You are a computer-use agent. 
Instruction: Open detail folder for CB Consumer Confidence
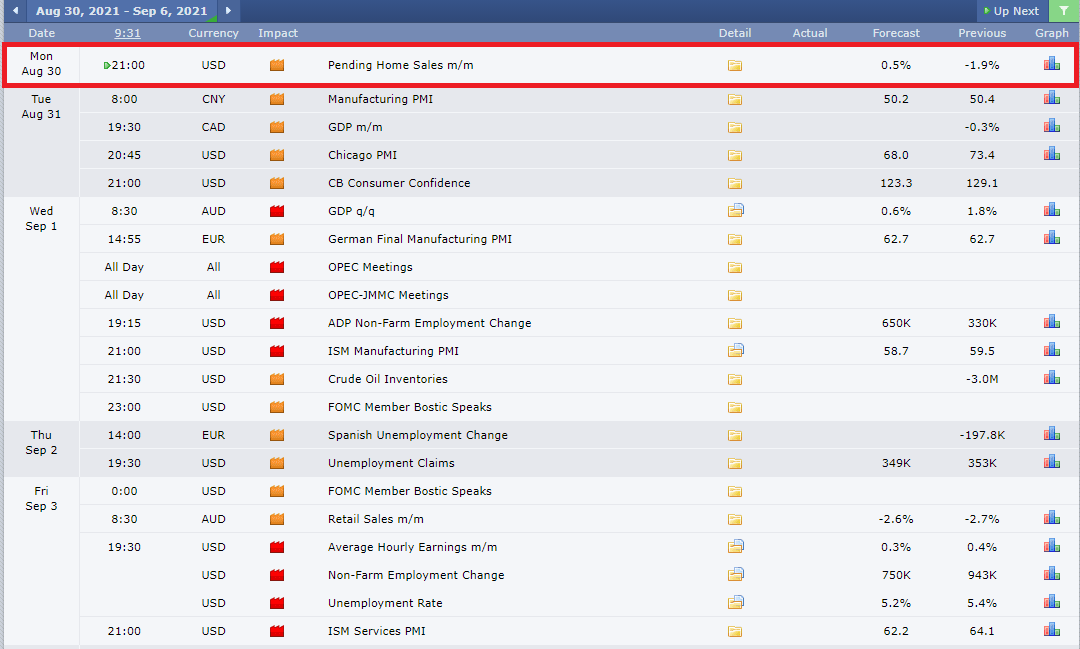pos(735,183)
